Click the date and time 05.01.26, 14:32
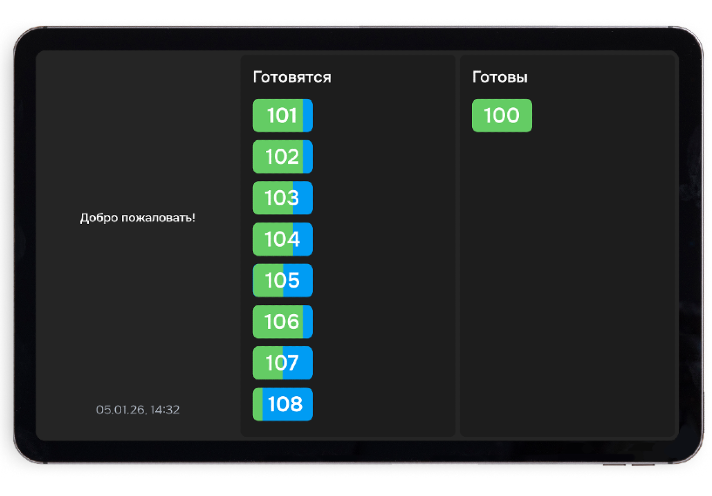The image size is (712, 496). click(138, 409)
